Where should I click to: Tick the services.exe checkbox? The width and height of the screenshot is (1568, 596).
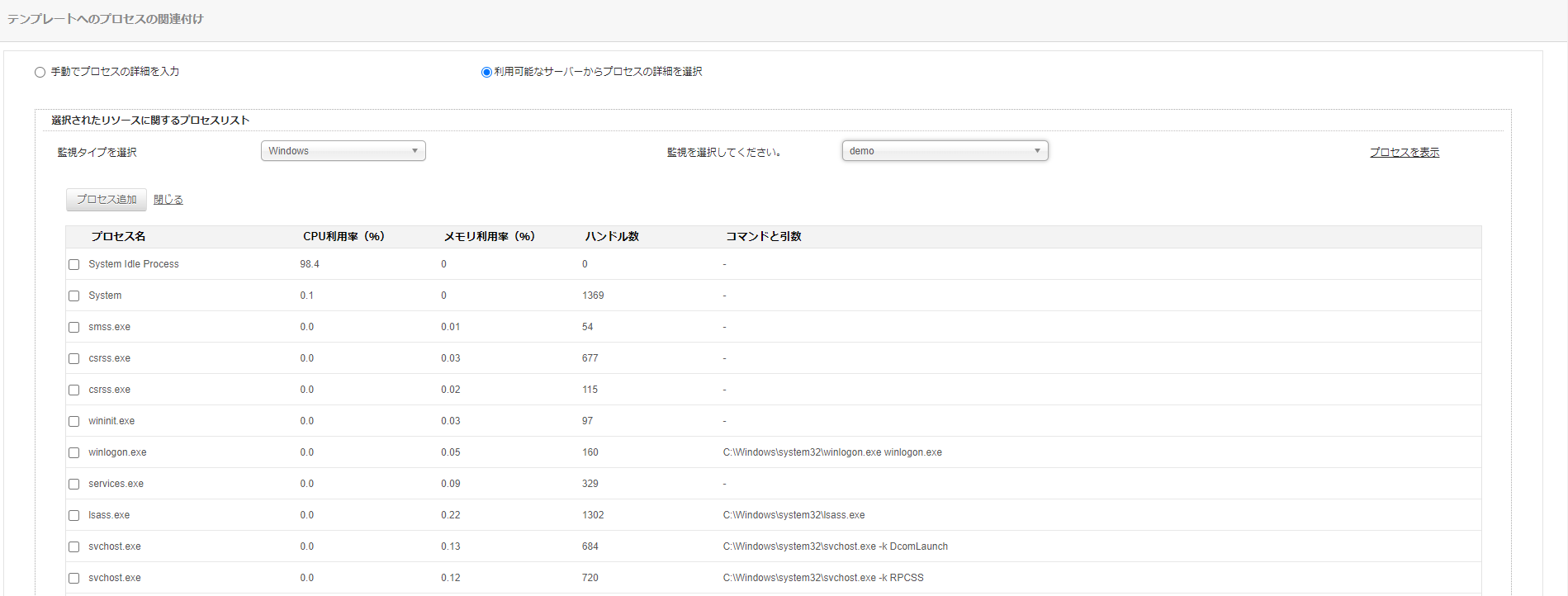[74, 485]
